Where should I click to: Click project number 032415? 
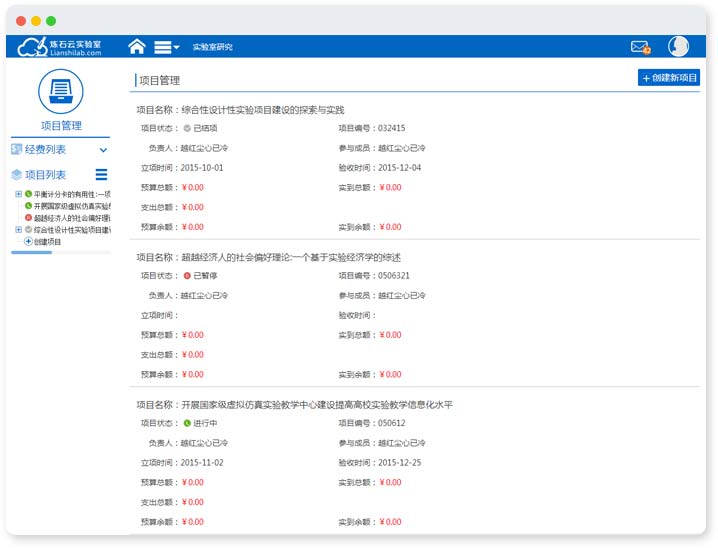coord(392,128)
